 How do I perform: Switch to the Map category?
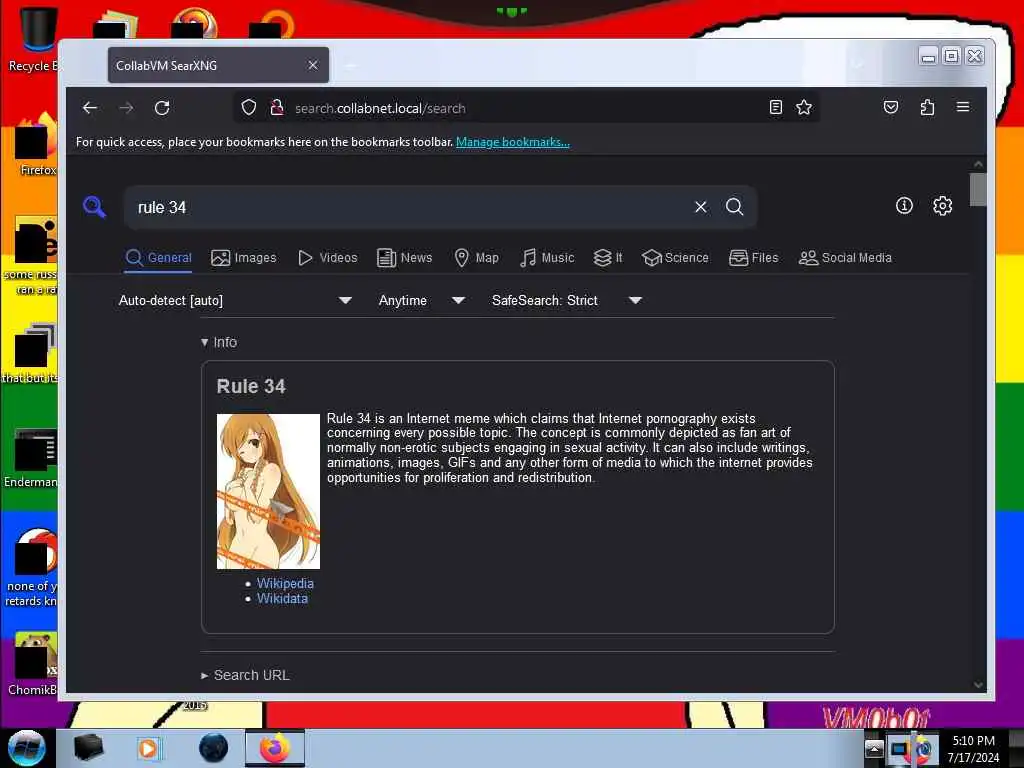pyautogui.click(x=477, y=258)
